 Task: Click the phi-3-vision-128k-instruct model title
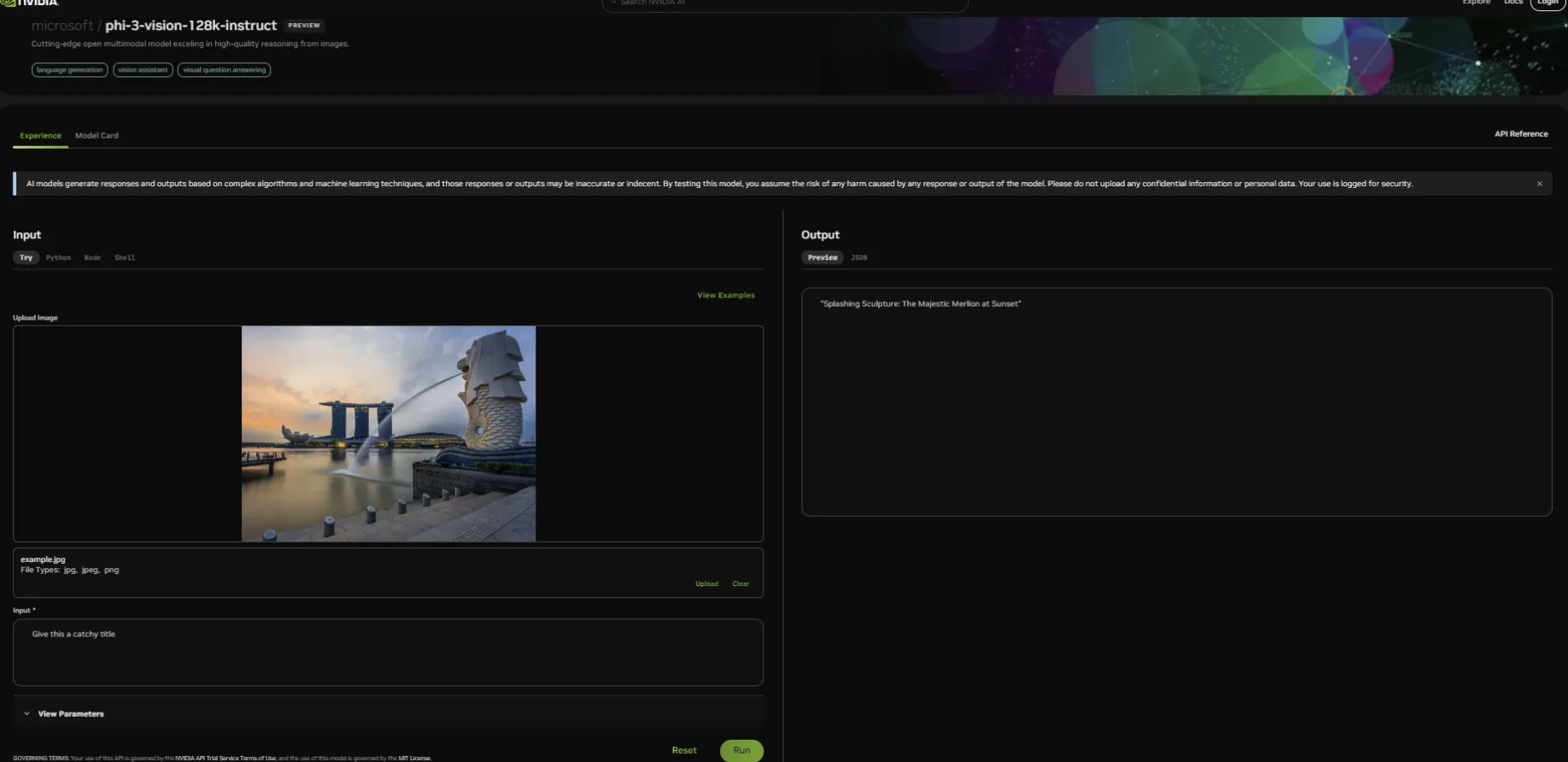pyautogui.click(x=190, y=26)
